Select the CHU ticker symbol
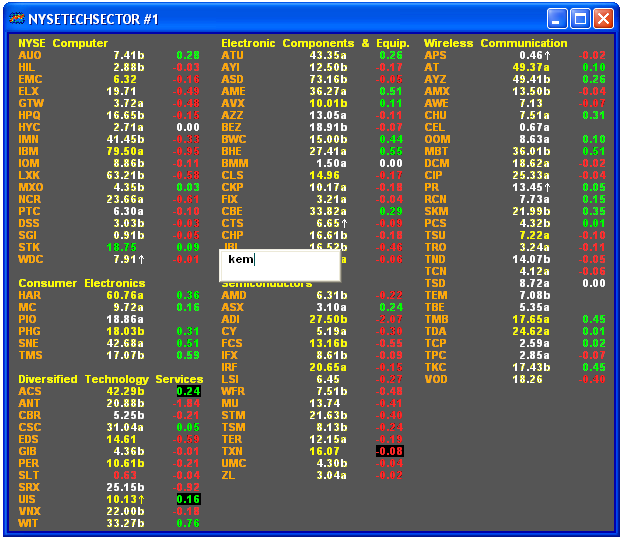Viewport: 622px width, 539px height. tap(435, 115)
